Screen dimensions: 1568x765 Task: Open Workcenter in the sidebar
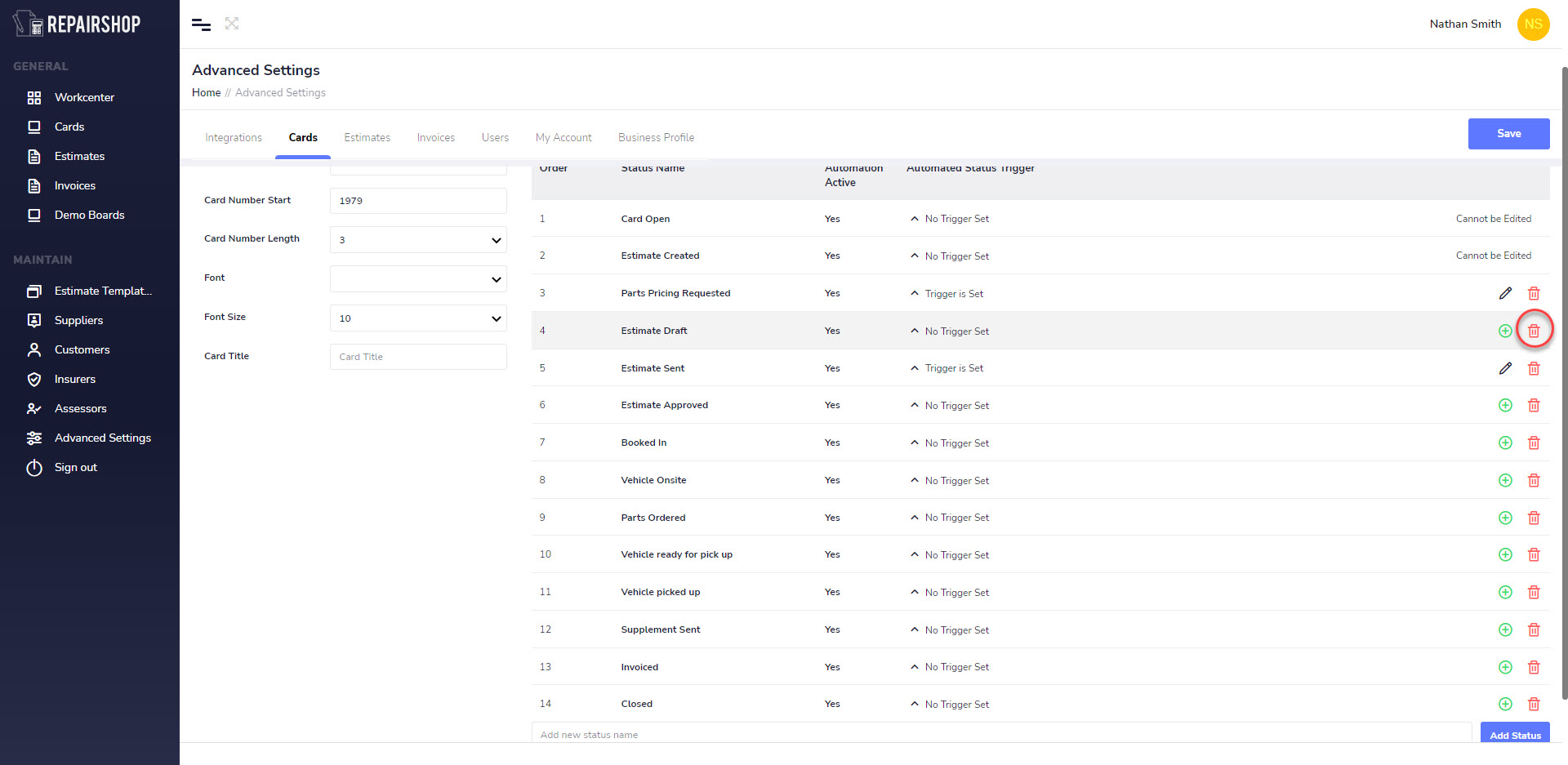coord(84,97)
